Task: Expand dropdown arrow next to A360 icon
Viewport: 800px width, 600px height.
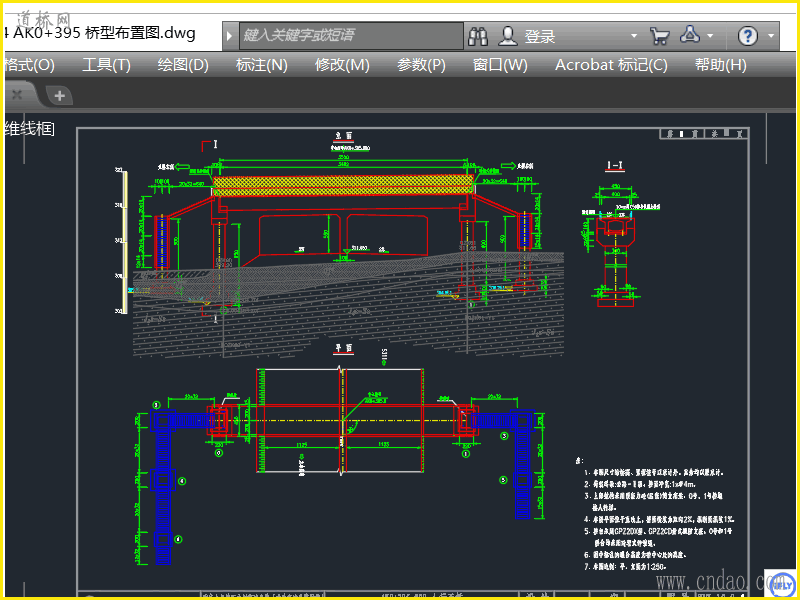Action: point(710,36)
